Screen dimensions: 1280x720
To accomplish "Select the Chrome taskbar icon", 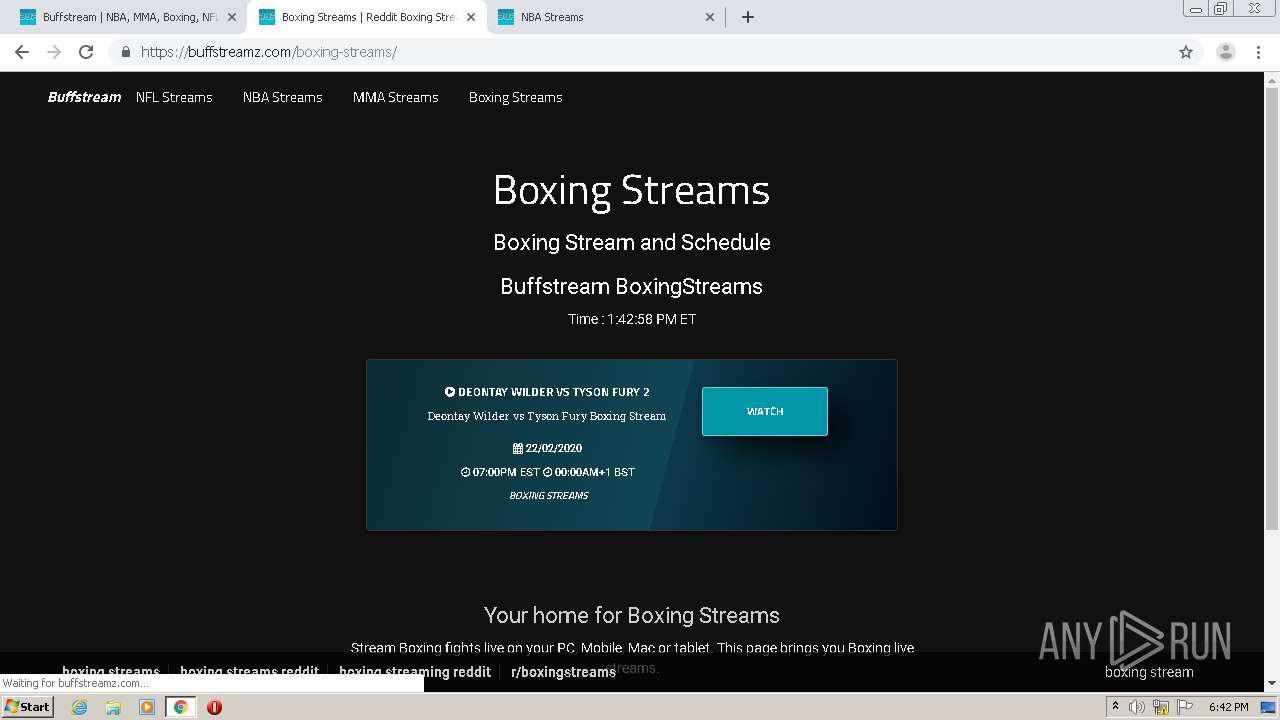I will (180, 707).
